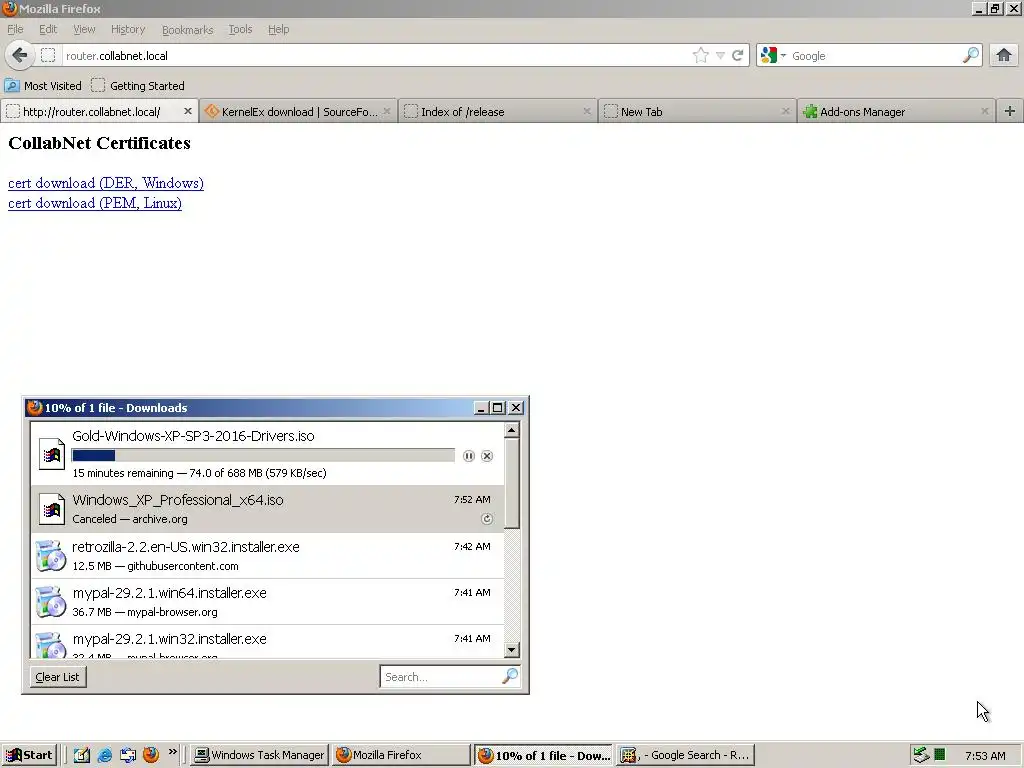Open the Windows Start menu

(x=29, y=755)
